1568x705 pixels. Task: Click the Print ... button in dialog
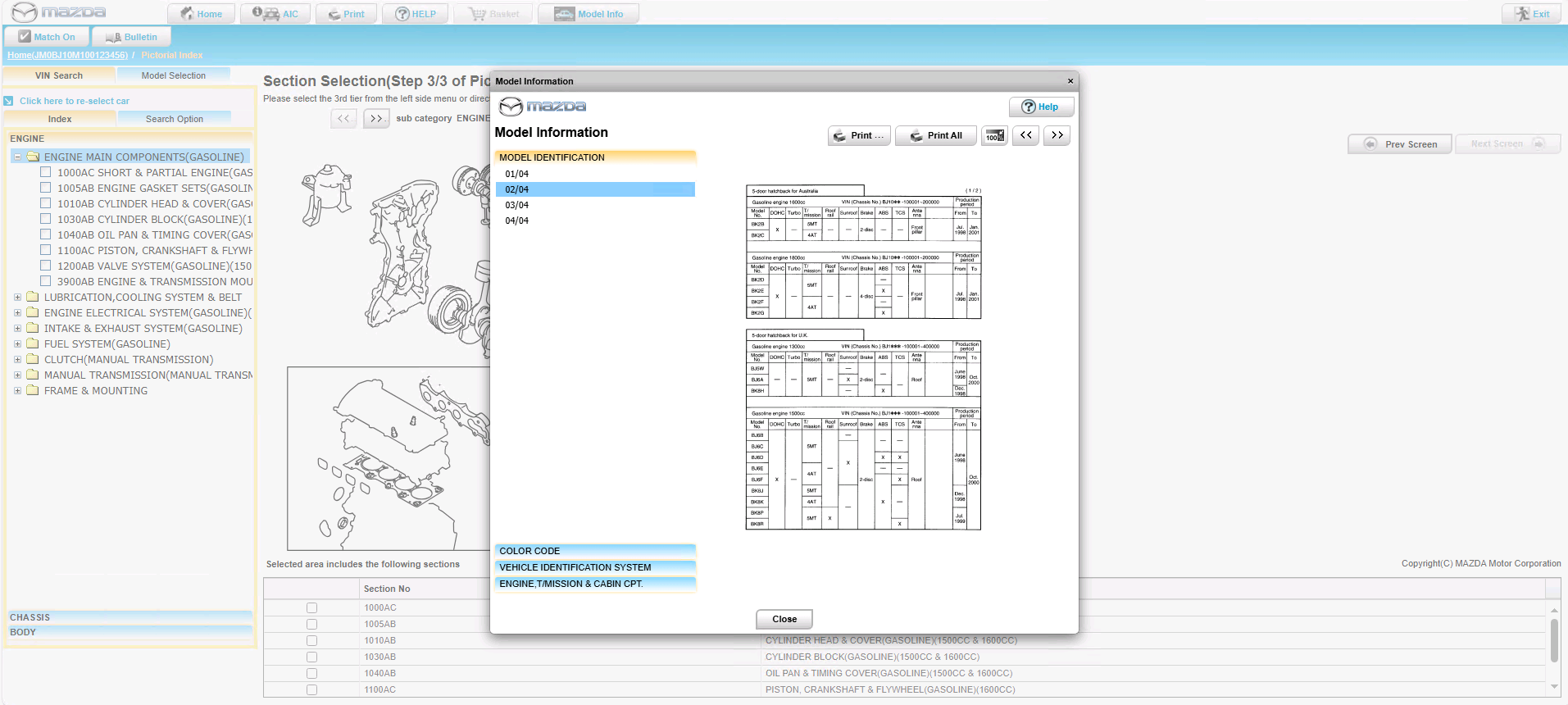click(x=859, y=135)
